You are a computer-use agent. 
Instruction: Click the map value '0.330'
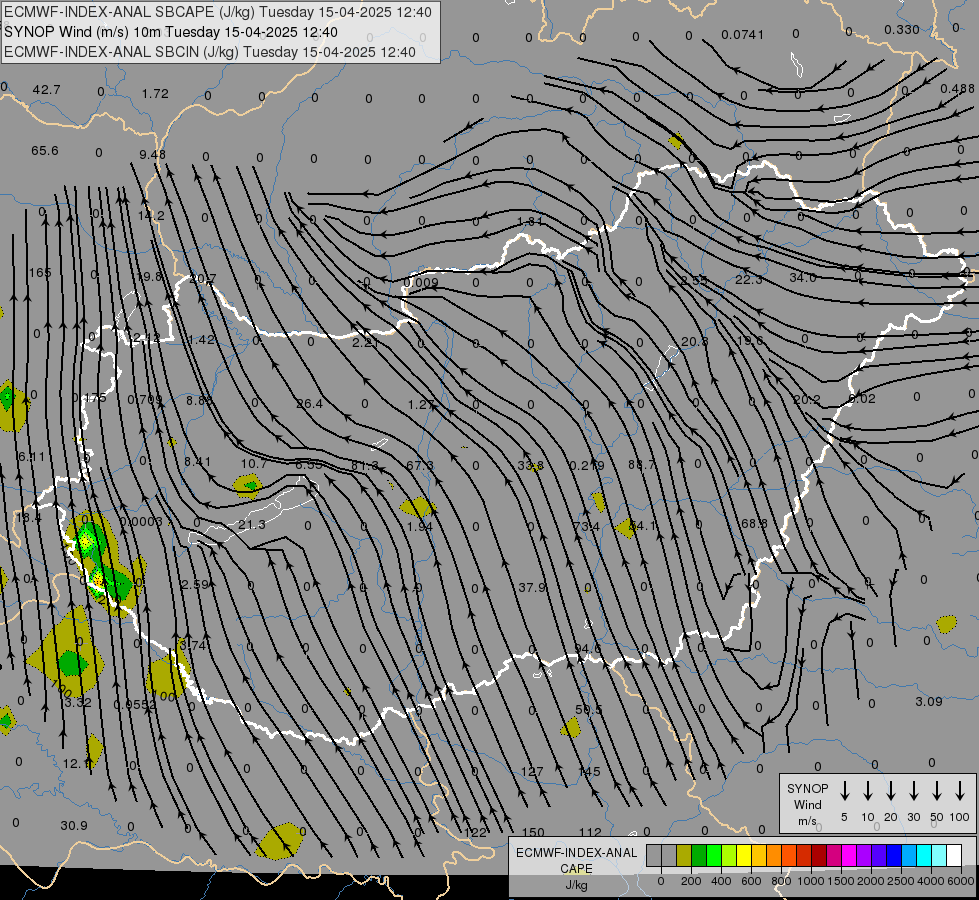coord(902,30)
